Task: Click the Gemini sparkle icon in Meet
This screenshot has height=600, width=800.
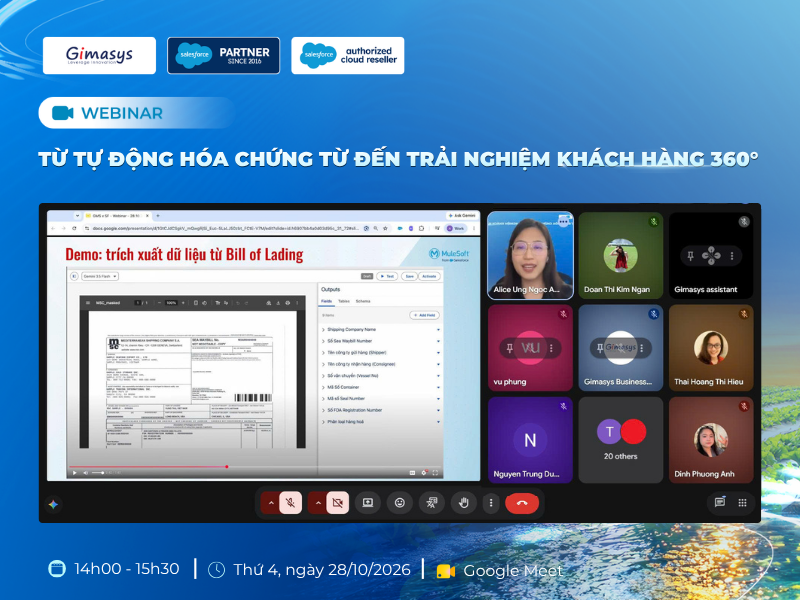Action: (53, 505)
